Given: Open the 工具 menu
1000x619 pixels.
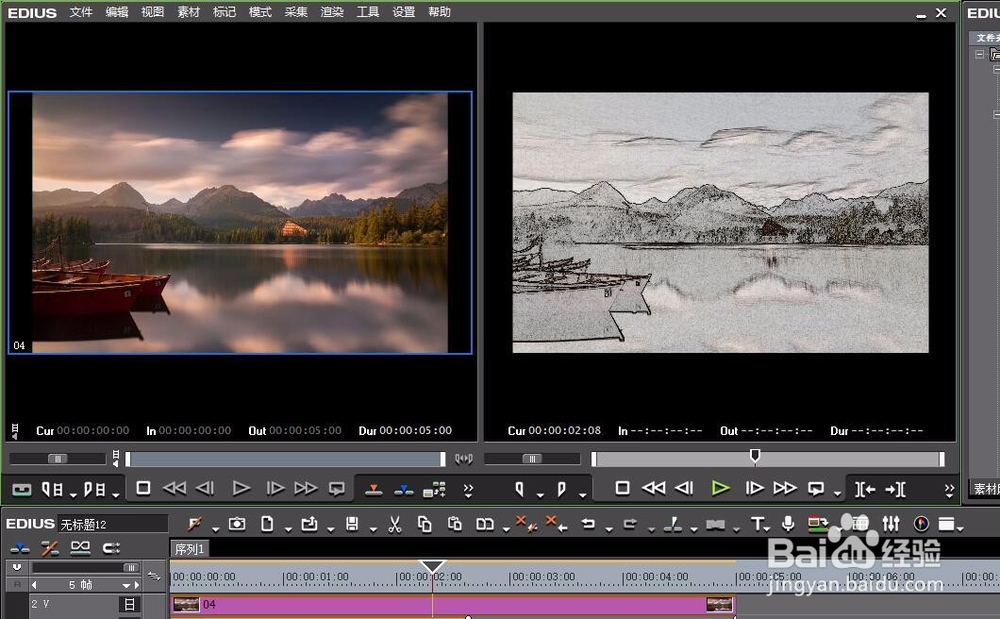Looking at the screenshot, I should click(367, 12).
